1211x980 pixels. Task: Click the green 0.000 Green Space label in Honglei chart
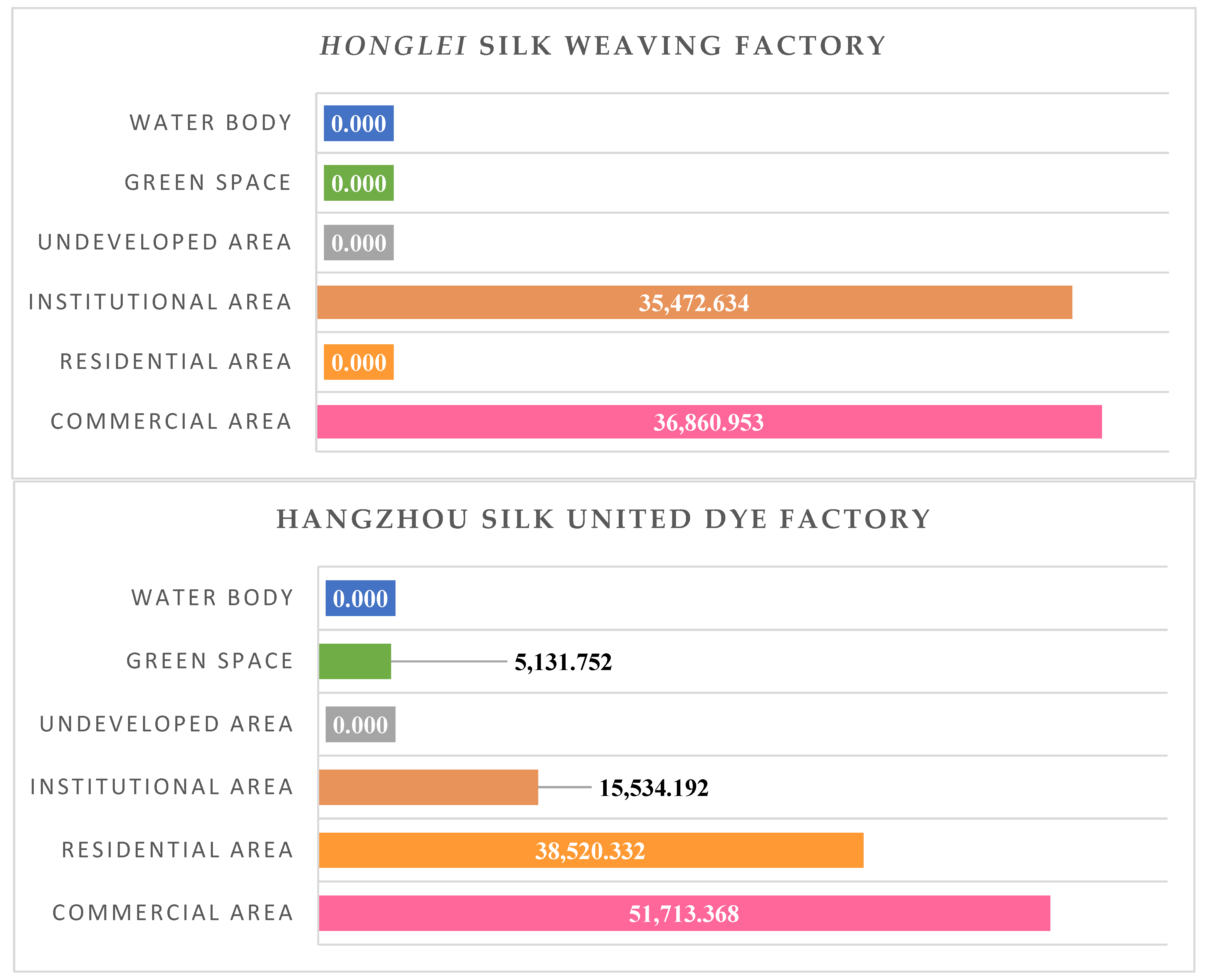click(359, 183)
